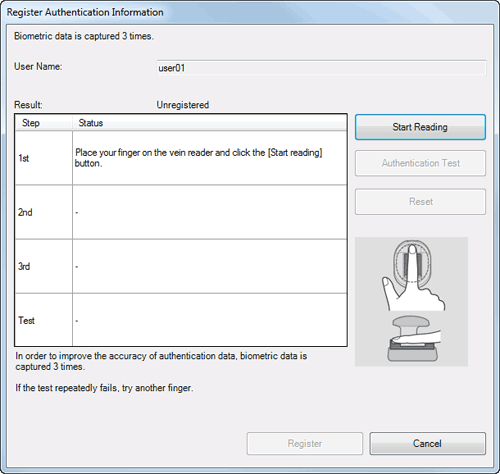Click the Register button

305,444
